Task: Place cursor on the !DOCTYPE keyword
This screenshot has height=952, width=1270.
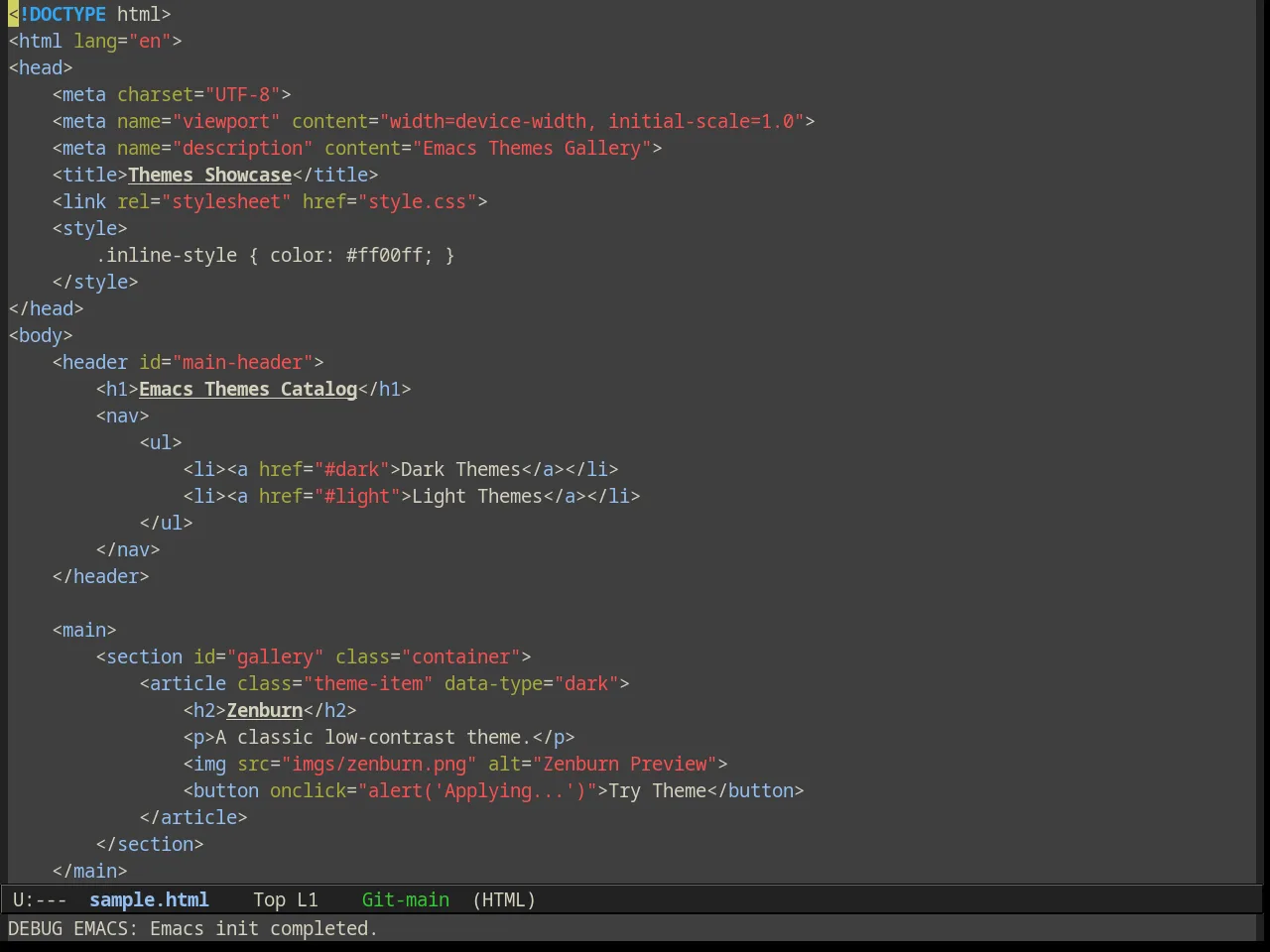Action: click(x=63, y=14)
